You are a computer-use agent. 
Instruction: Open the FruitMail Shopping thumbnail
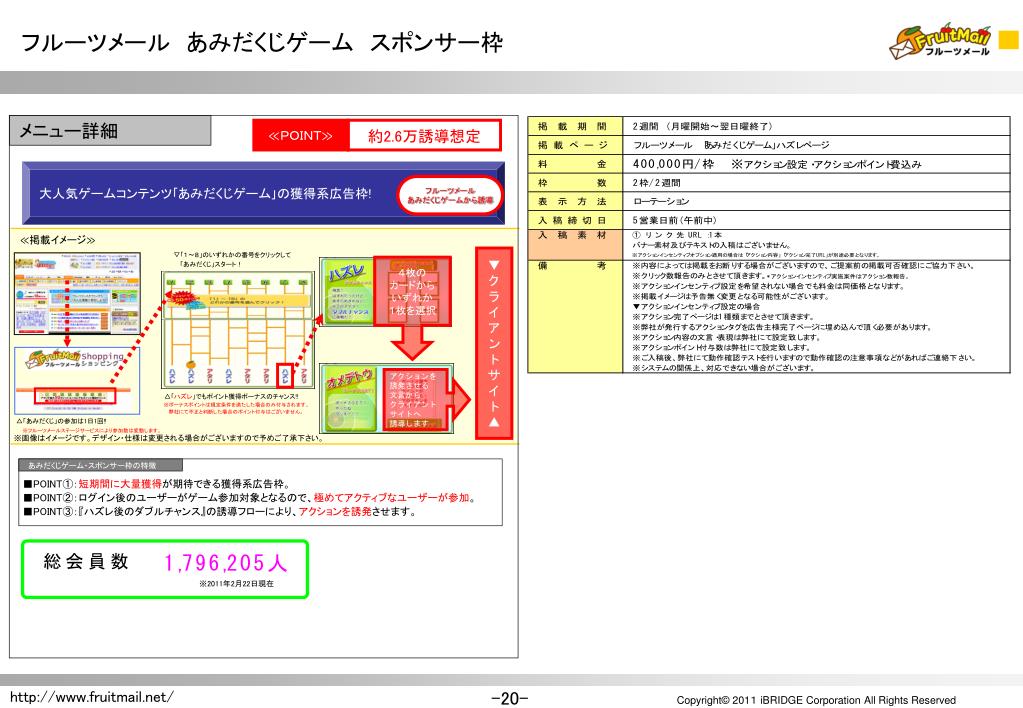point(78,380)
